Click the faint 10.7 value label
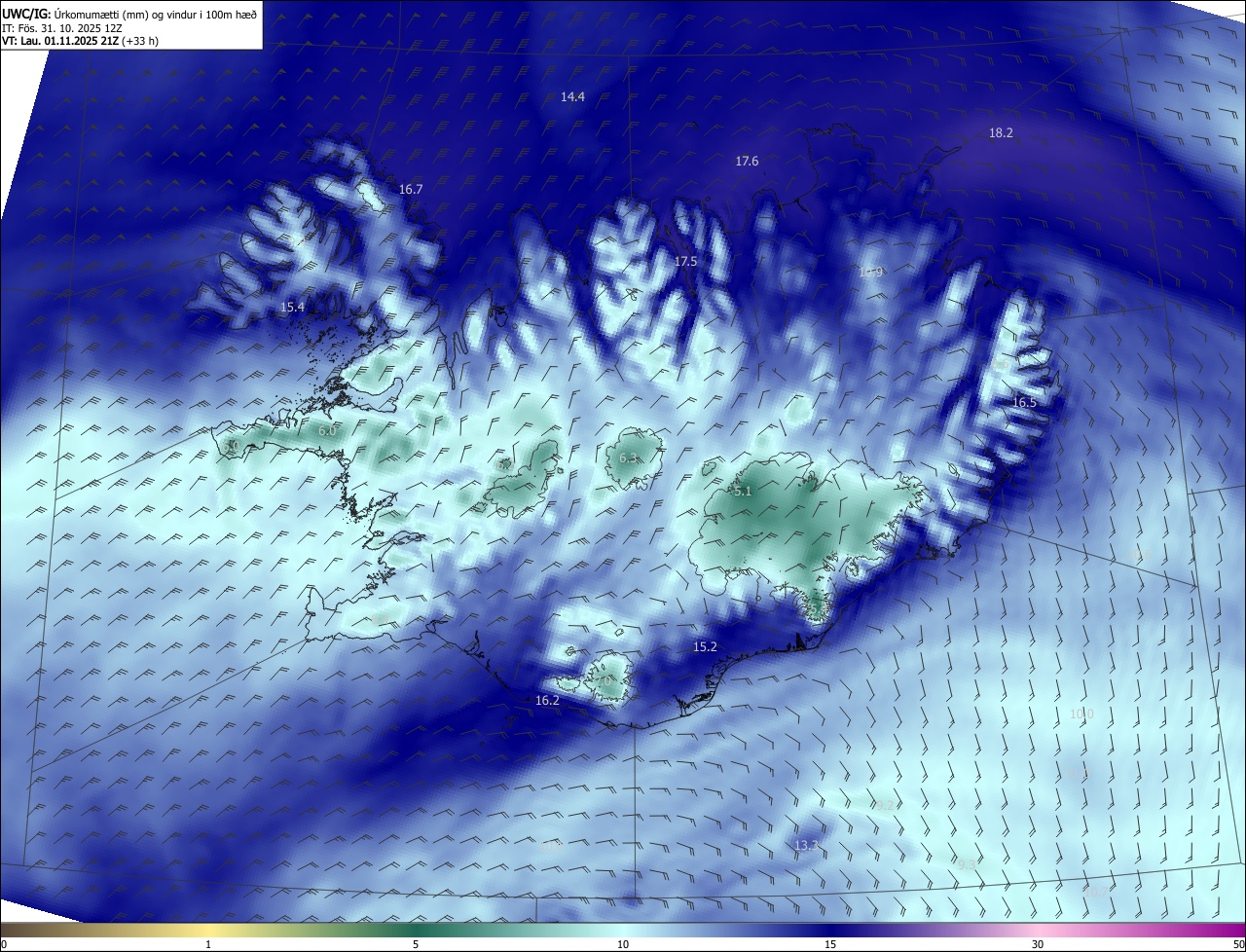 coord(1095,891)
